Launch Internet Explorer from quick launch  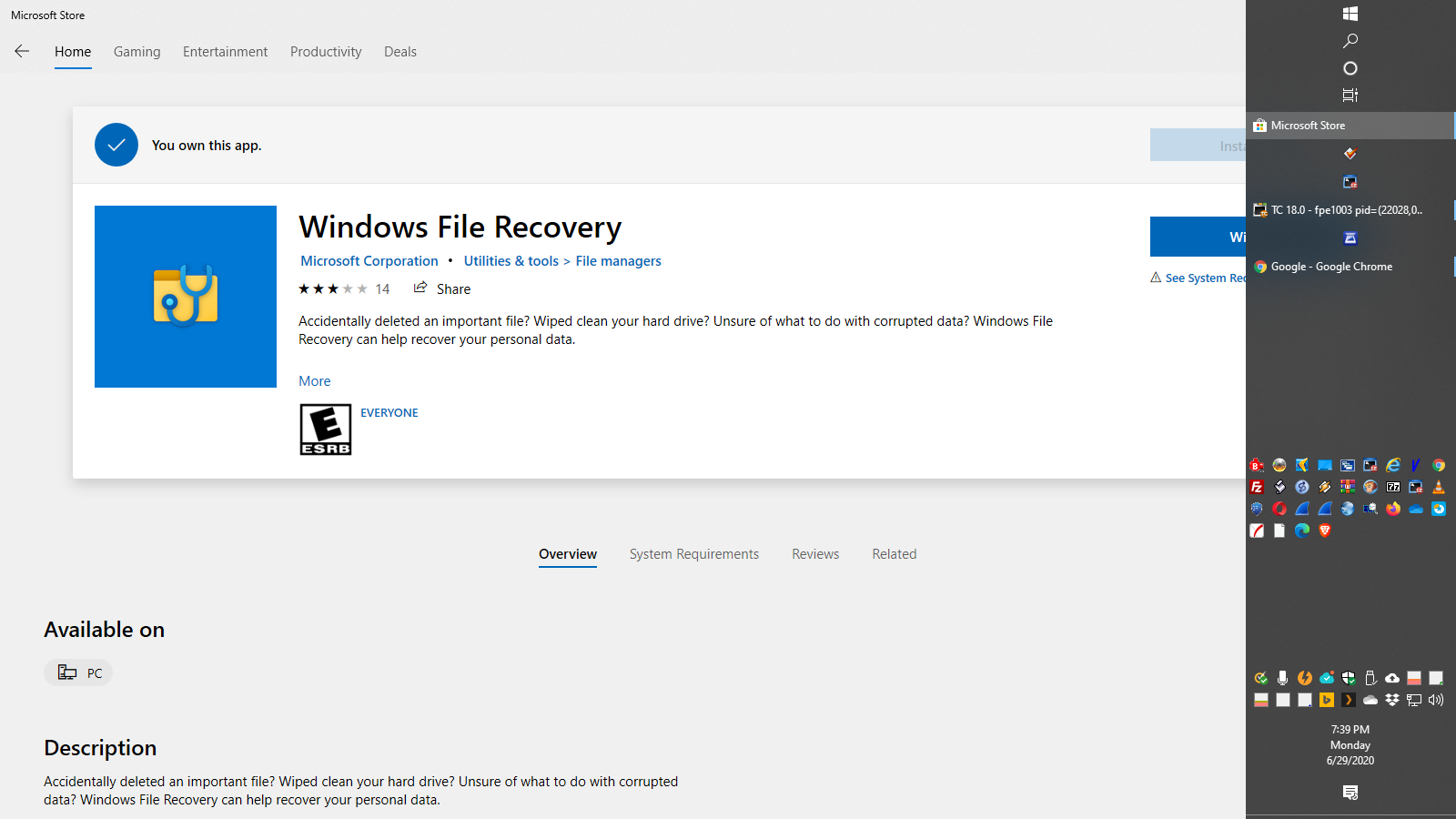(x=1393, y=465)
